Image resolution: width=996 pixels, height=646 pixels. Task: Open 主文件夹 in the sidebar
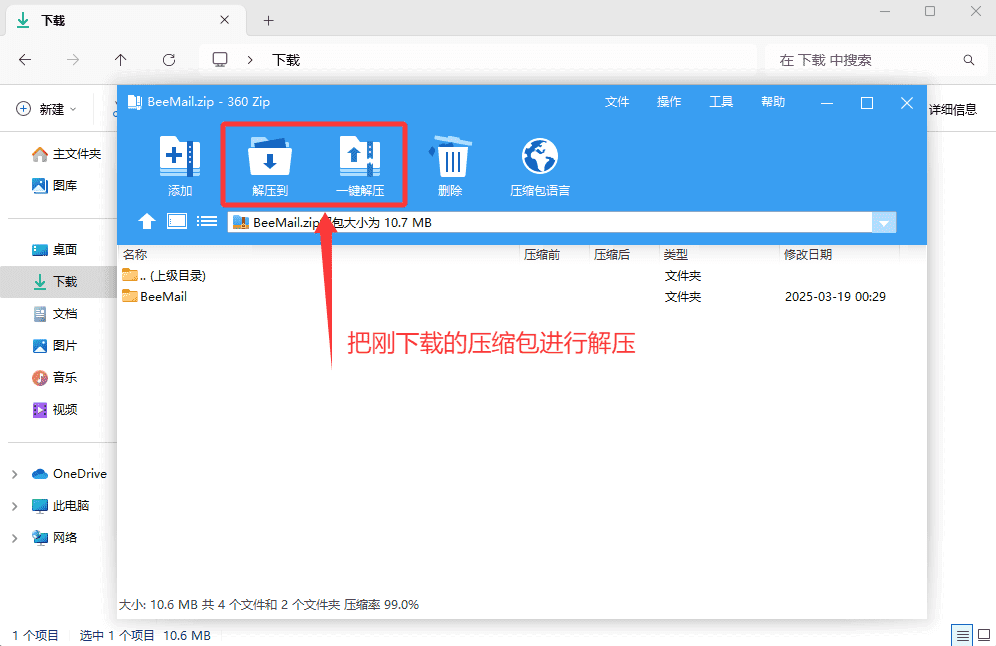click(x=66, y=154)
